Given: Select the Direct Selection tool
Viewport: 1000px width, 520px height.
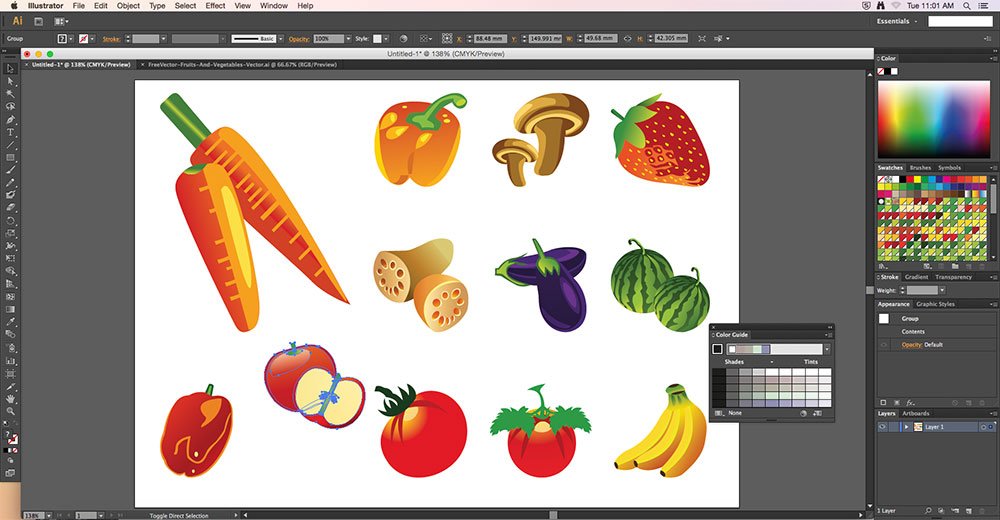Looking at the screenshot, I should [10, 82].
